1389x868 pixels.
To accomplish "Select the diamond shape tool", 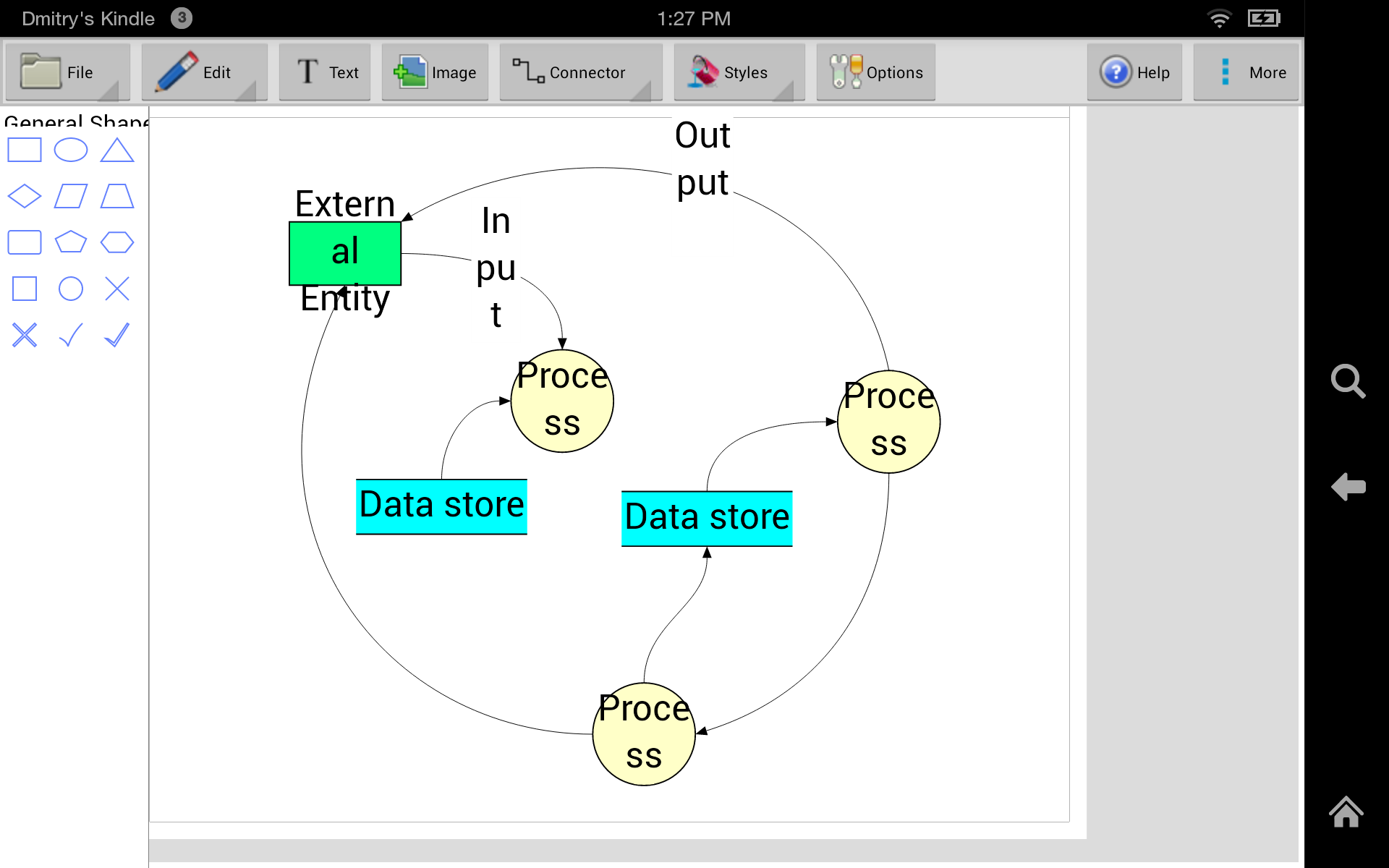I will coord(24,196).
